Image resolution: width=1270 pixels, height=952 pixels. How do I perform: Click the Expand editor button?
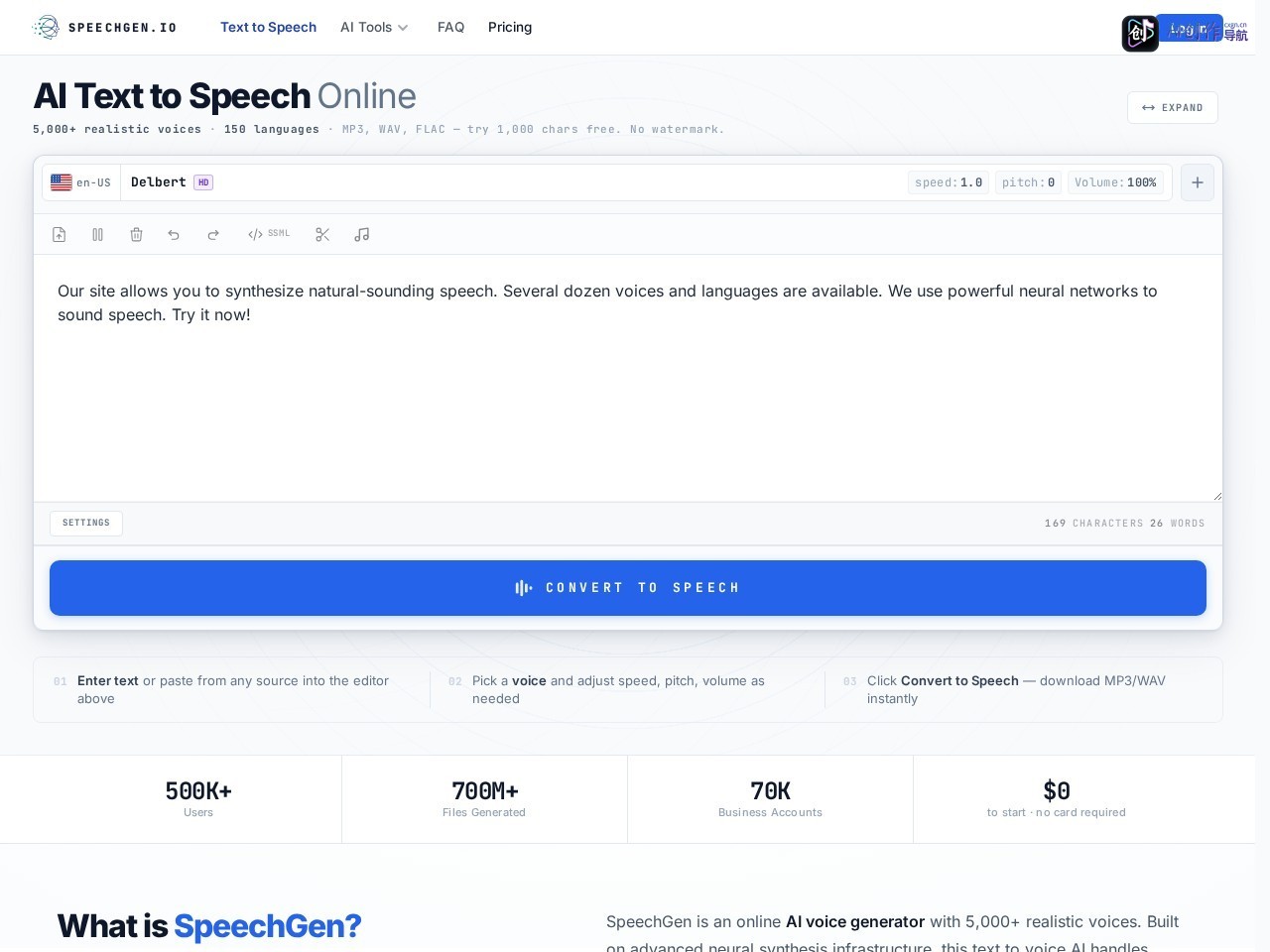[x=1173, y=108]
